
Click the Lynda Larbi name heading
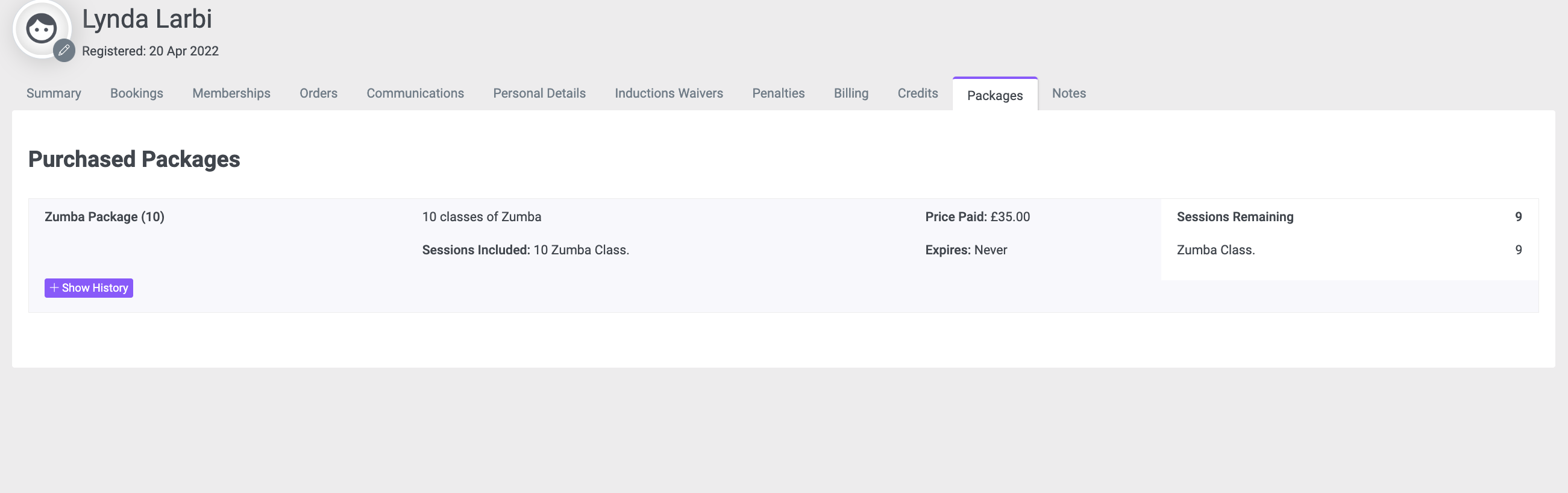point(146,19)
